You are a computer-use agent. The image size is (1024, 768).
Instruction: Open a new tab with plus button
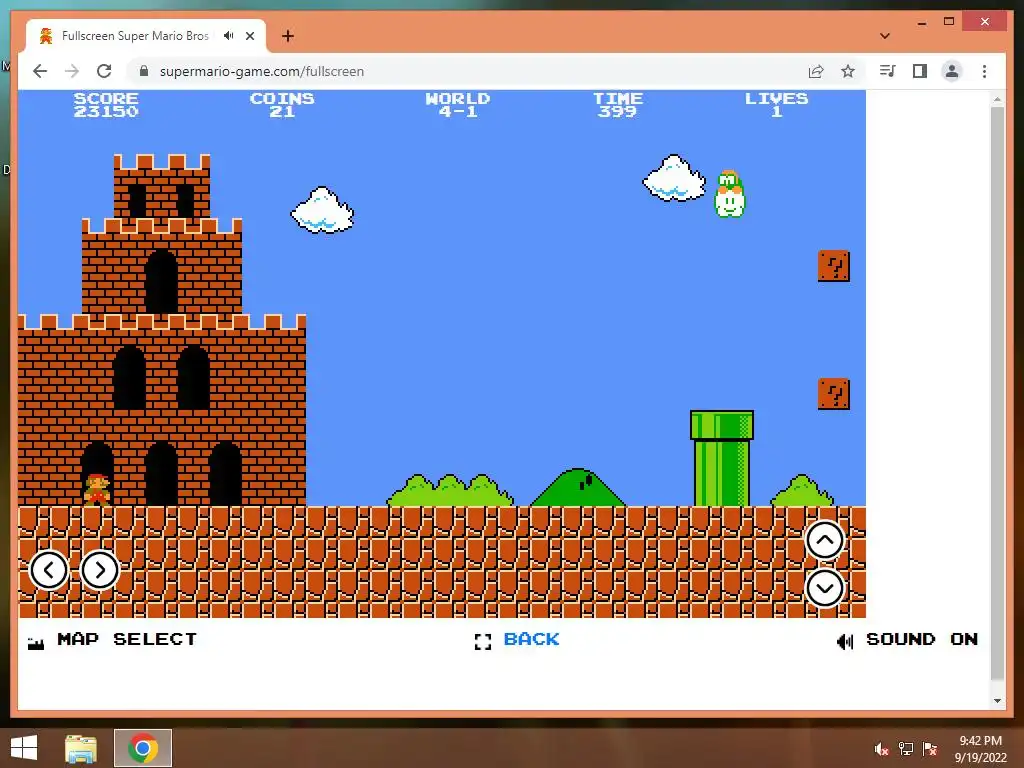(288, 36)
